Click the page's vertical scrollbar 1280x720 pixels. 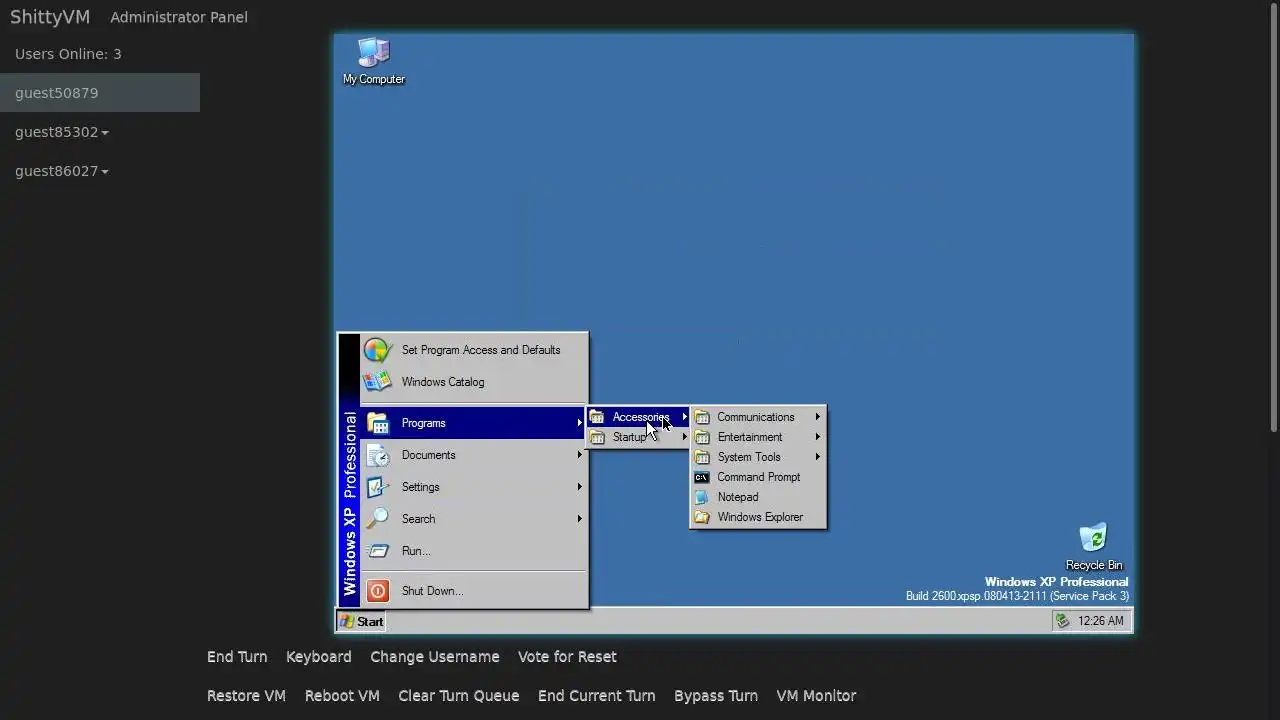(1274, 217)
